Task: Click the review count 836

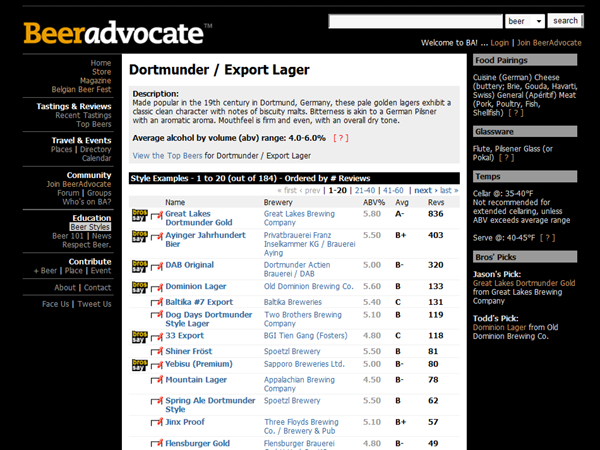Action: [435, 214]
